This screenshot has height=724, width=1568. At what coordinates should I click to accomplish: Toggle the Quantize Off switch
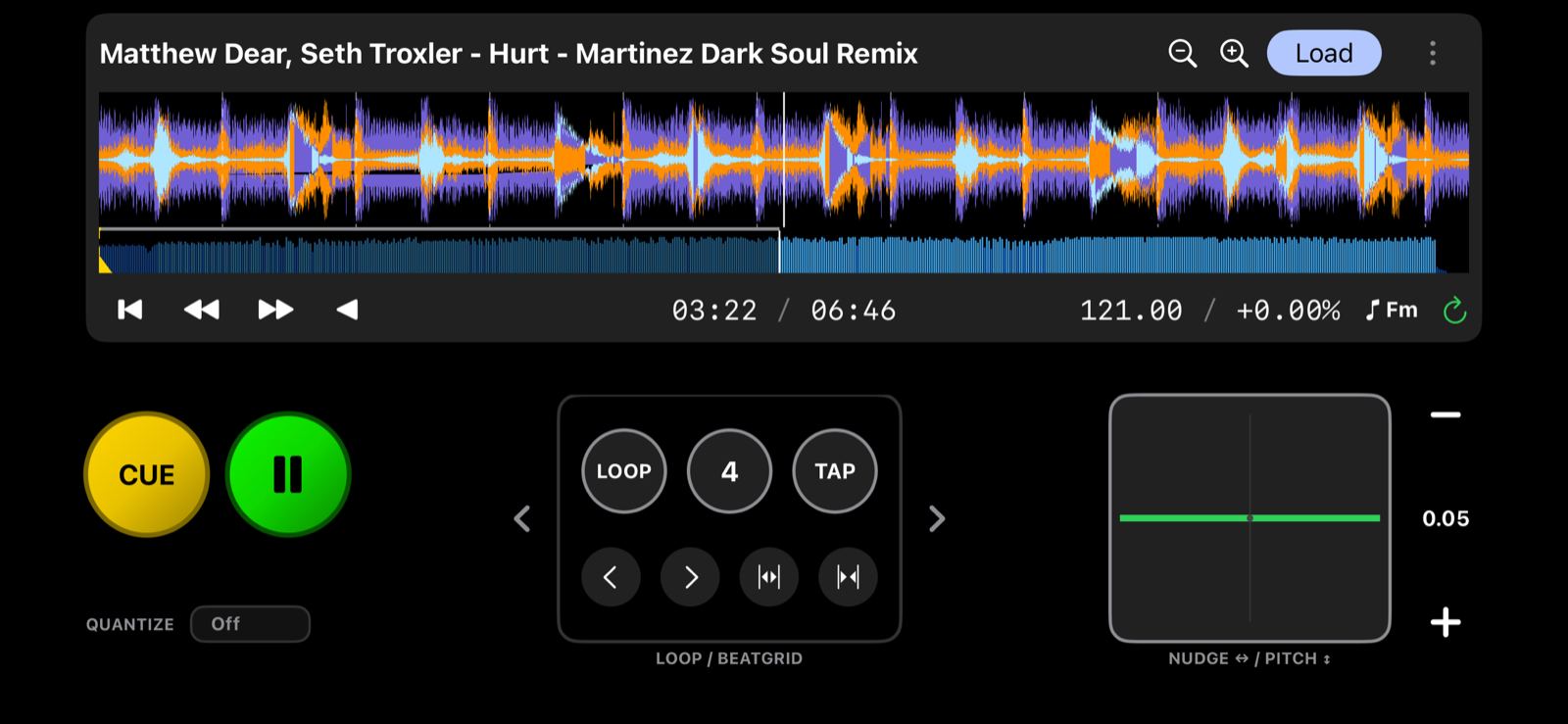(250, 624)
